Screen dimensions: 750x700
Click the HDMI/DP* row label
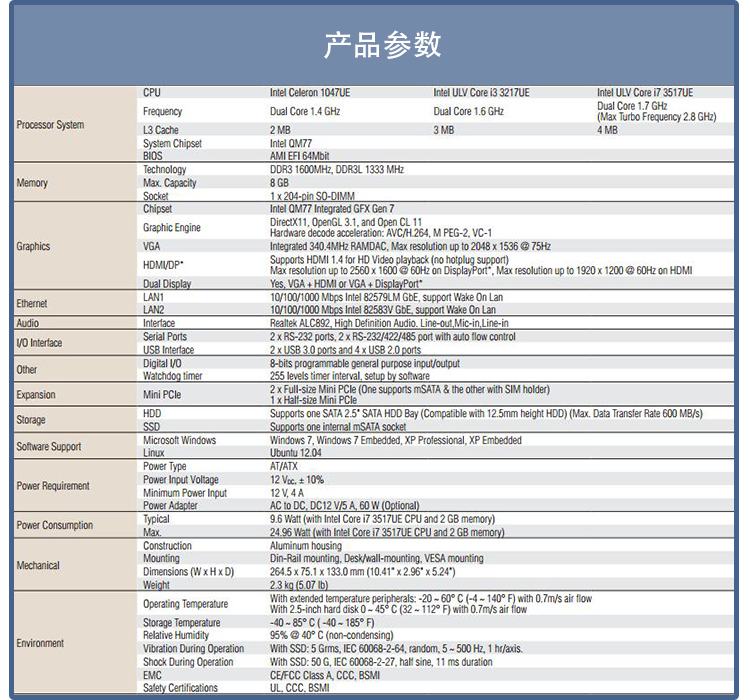point(163,264)
